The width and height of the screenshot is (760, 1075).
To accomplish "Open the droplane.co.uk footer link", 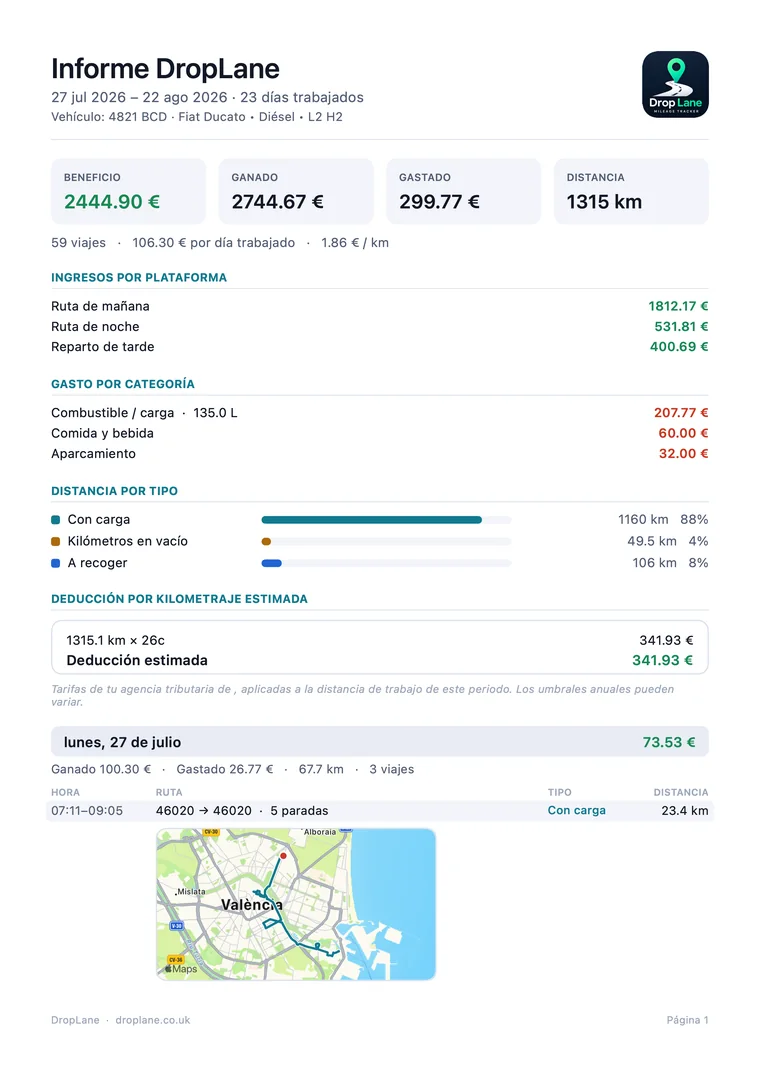I will click(153, 1020).
